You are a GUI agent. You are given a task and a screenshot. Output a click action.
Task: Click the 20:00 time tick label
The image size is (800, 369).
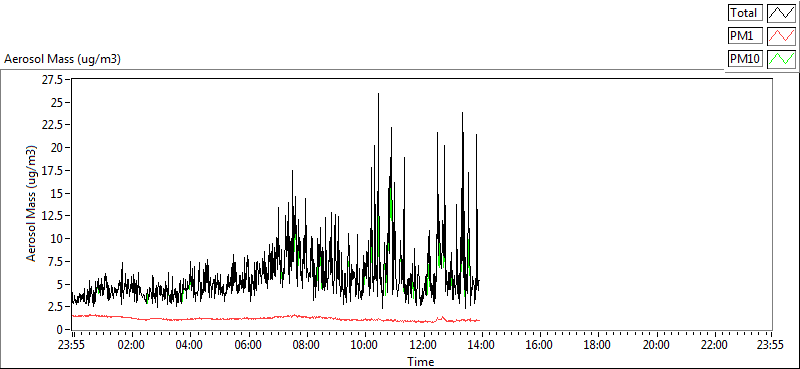coord(655,345)
